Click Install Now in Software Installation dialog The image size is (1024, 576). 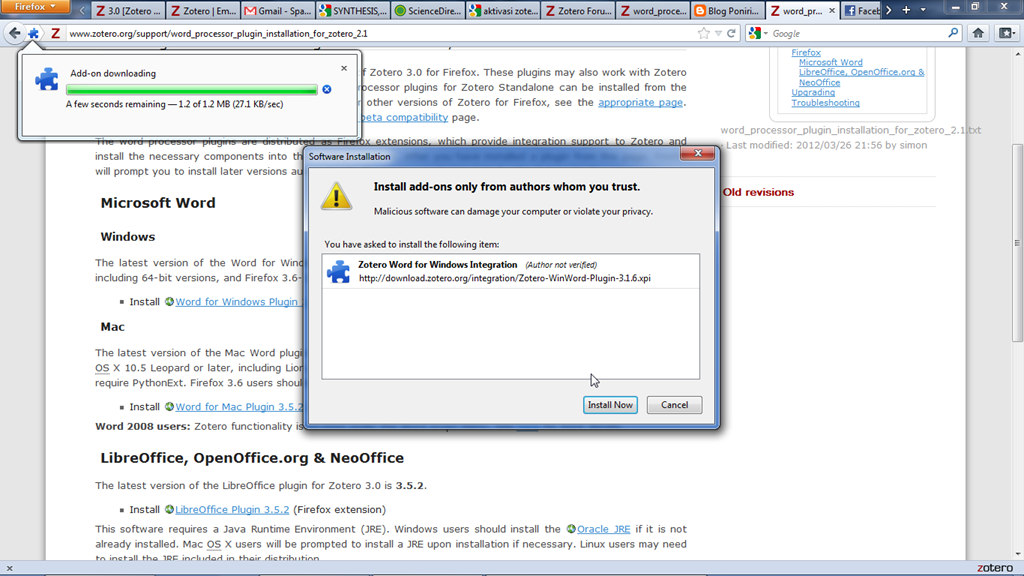pyautogui.click(x=610, y=405)
